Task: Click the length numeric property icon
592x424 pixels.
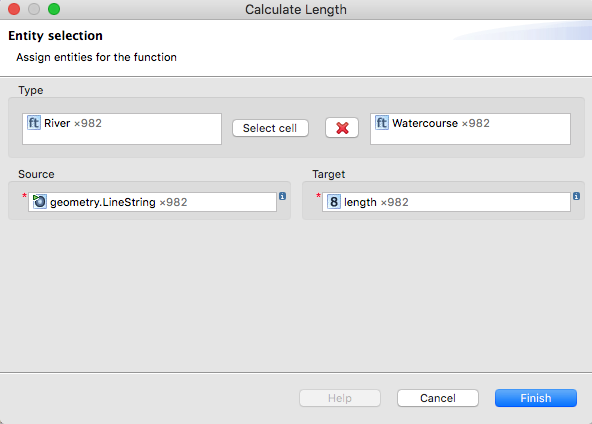Action: point(334,202)
